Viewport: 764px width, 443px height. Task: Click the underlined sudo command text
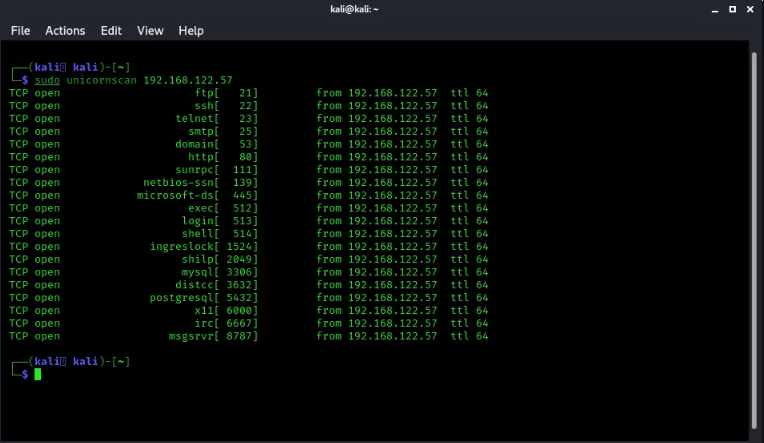(x=47, y=80)
